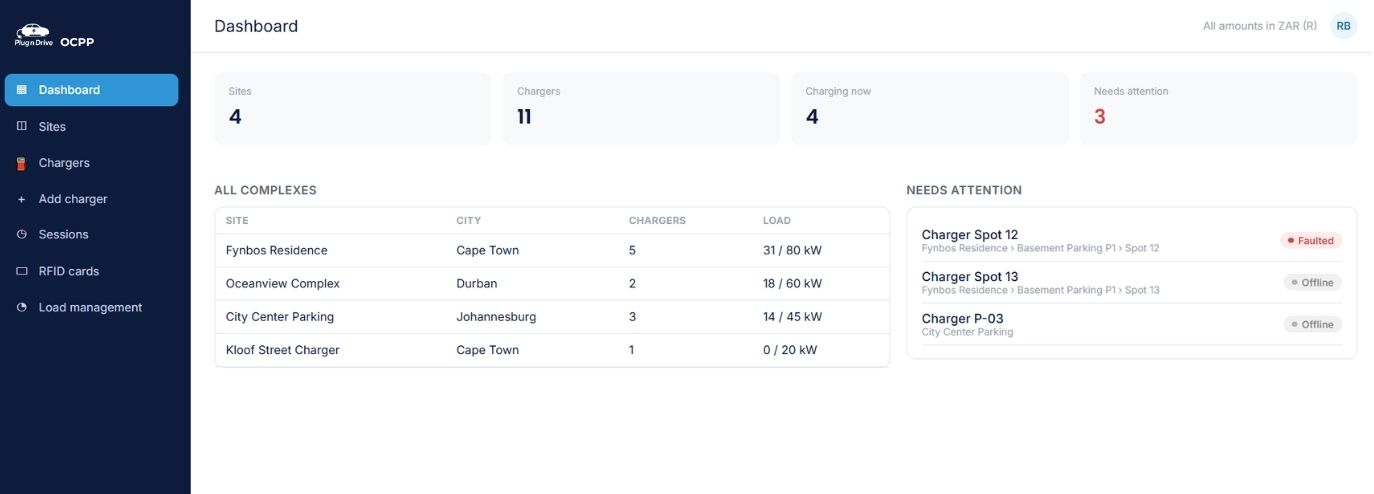Click the Needs attention summary card
The image size is (1374, 494).
coord(1218,108)
